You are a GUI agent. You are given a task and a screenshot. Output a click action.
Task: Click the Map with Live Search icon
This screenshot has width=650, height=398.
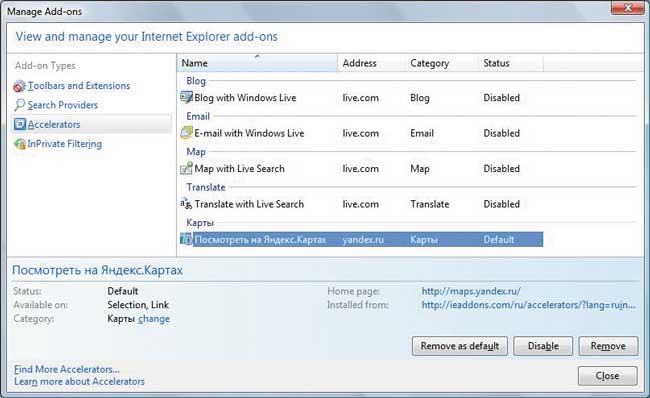187,168
